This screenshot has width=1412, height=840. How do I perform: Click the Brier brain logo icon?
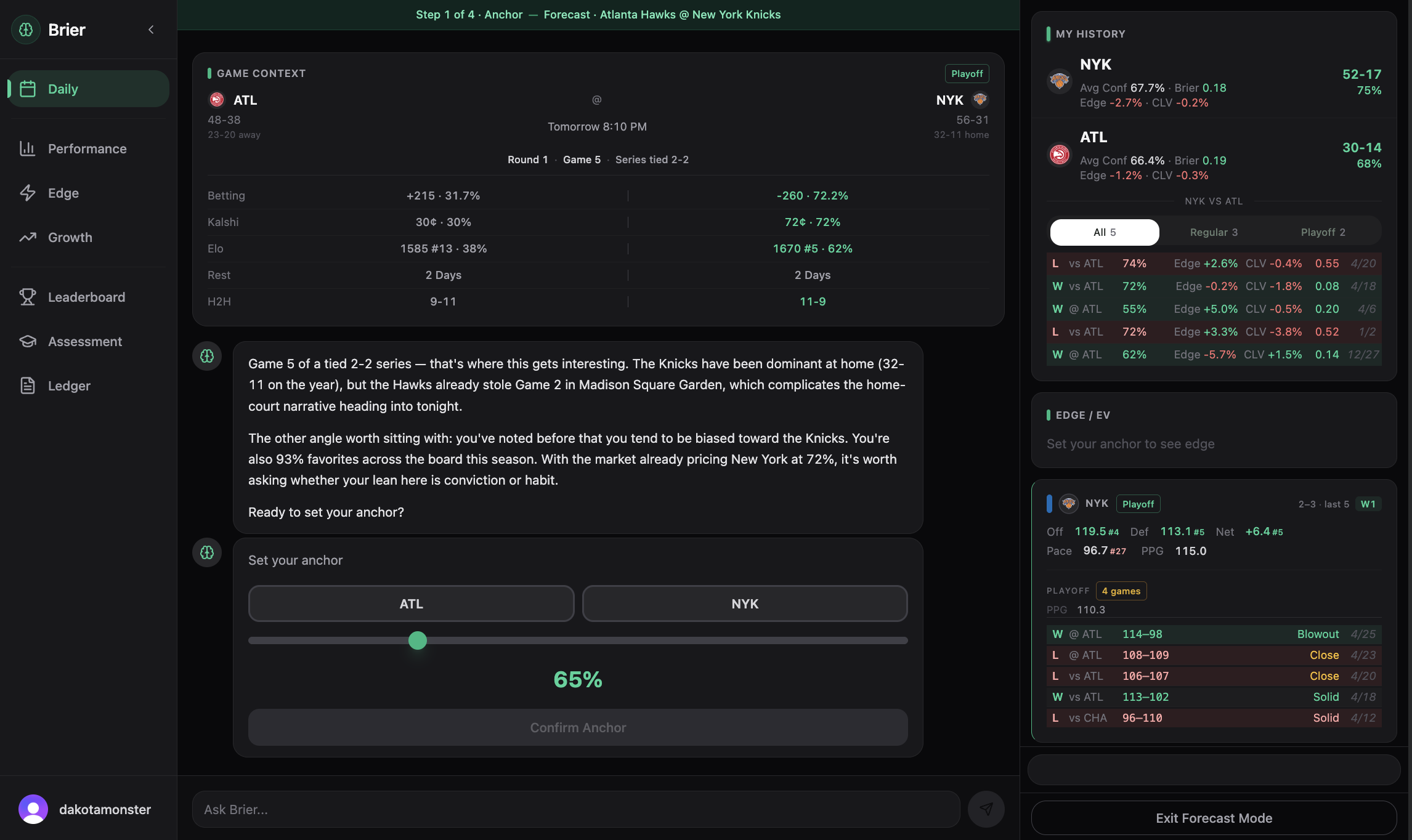click(26, 30)
